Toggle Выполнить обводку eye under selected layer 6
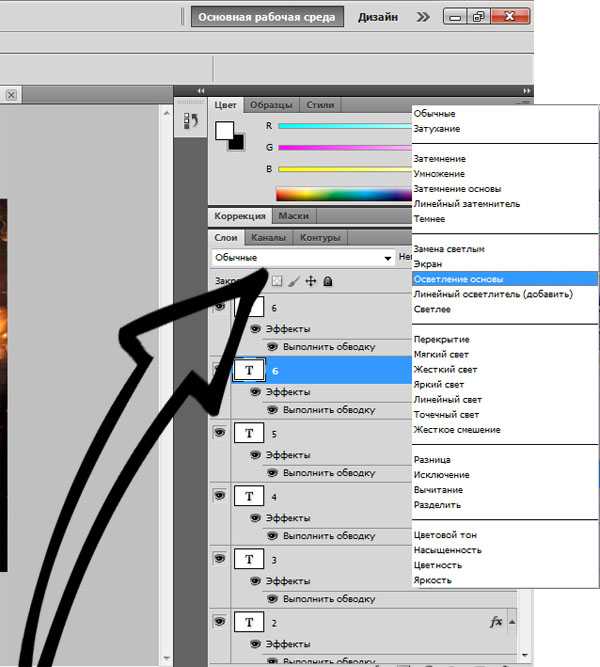The height and width of the screenshot is (667, 600). (272, 410)
